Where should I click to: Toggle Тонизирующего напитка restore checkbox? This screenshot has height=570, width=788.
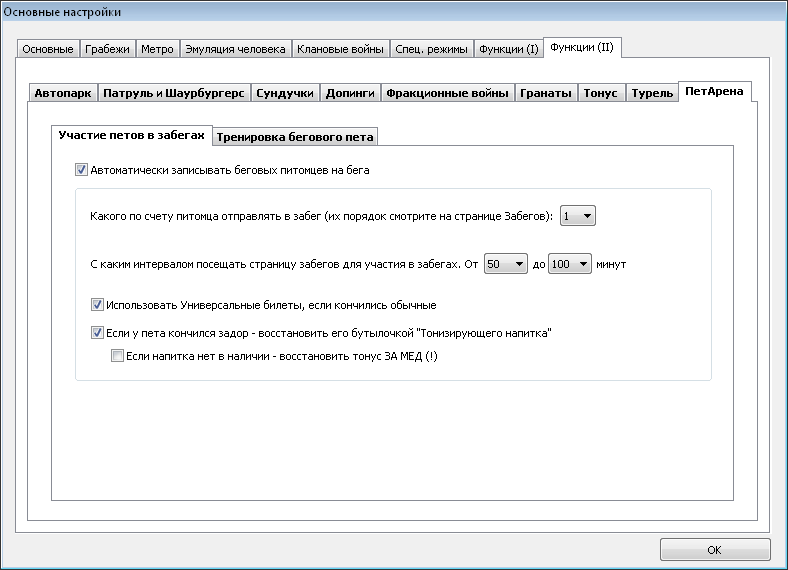click(x=97, y=333)
